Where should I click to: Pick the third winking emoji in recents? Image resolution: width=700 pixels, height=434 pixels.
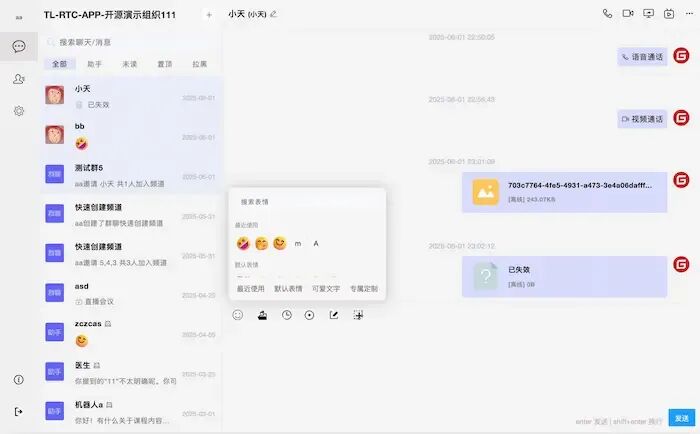tap(280, 244)
